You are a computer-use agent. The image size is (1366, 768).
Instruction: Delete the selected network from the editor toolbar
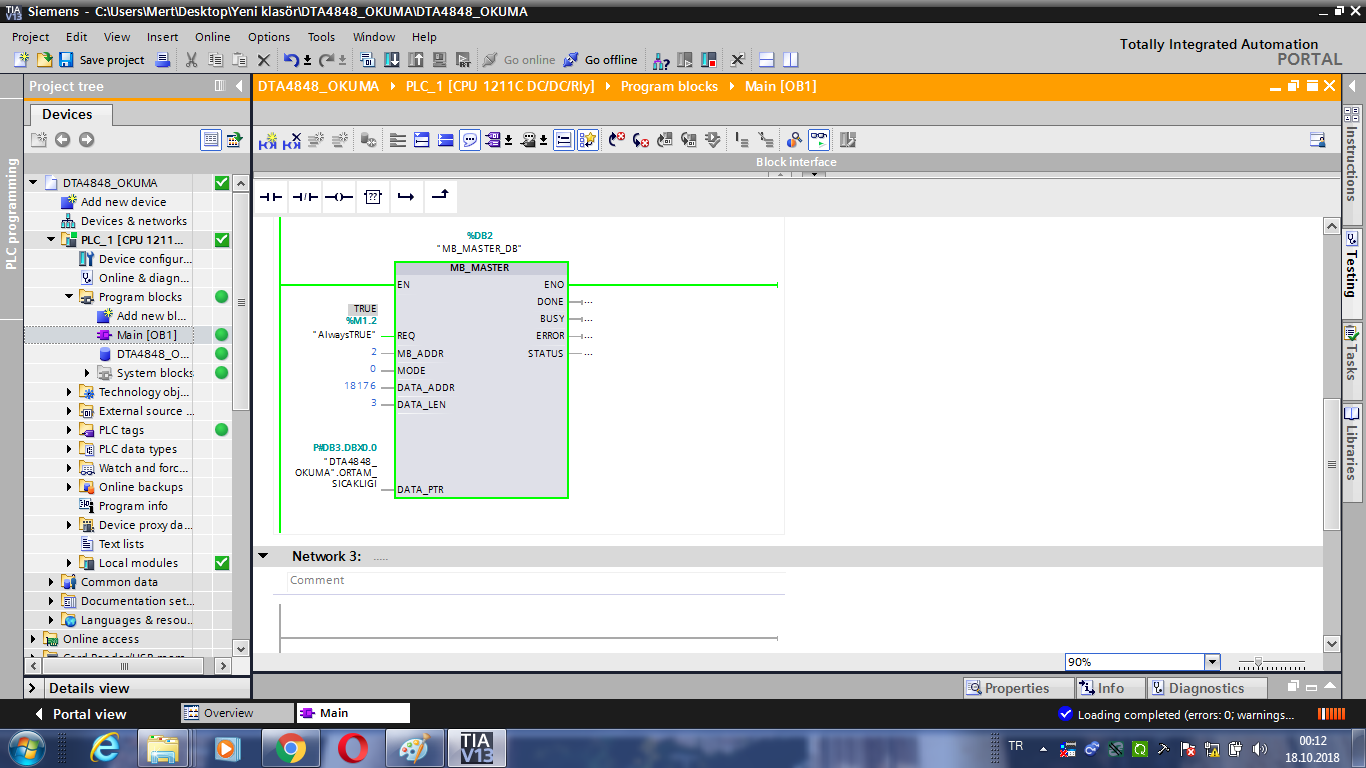click(292, 141)
